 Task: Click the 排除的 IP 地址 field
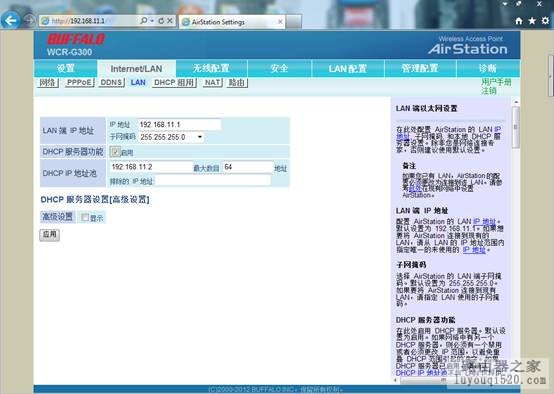(212, 181)
